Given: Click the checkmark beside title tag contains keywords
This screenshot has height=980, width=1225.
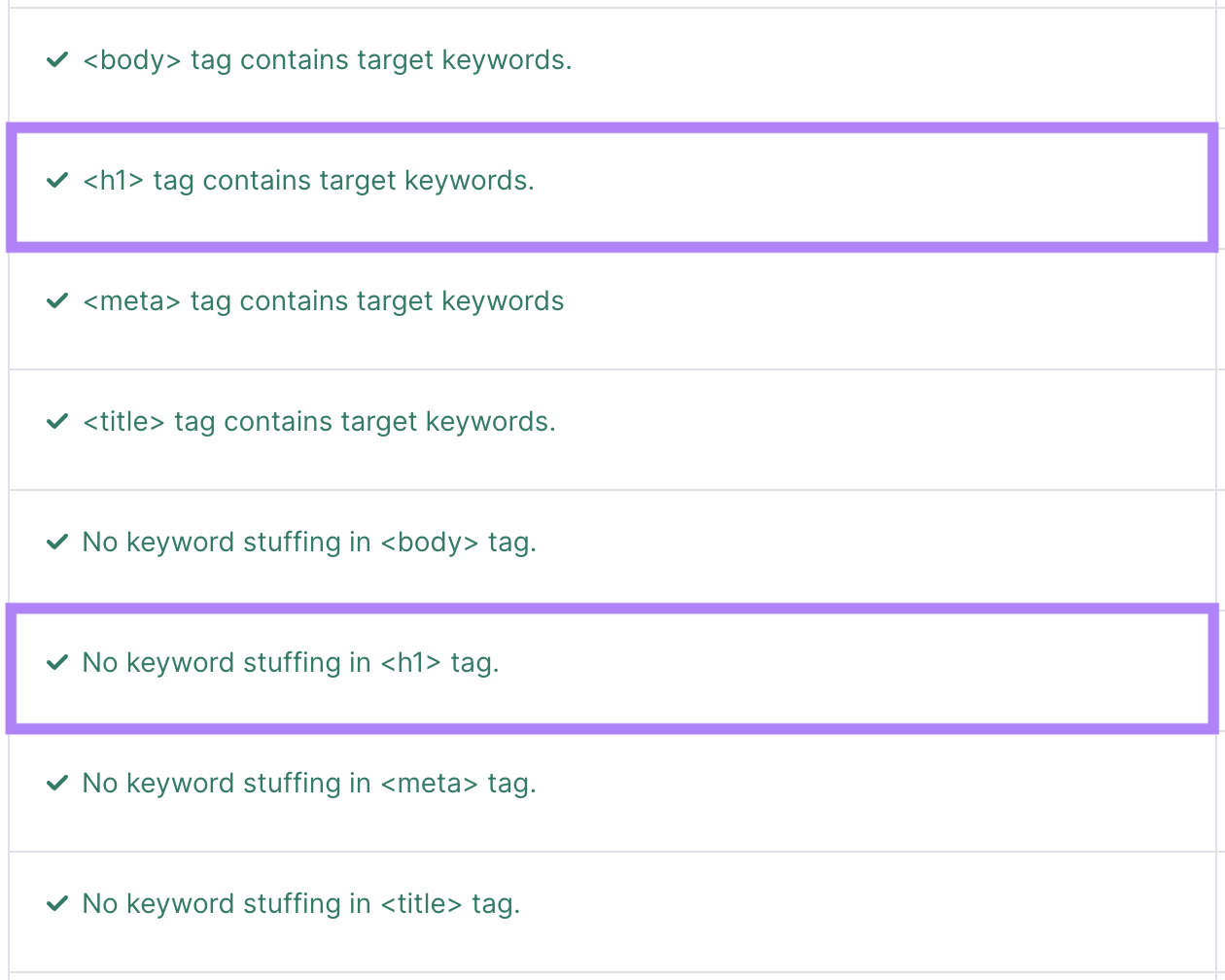Looking at the screenshot, I should pyautogui.click(x=57, y=422).
